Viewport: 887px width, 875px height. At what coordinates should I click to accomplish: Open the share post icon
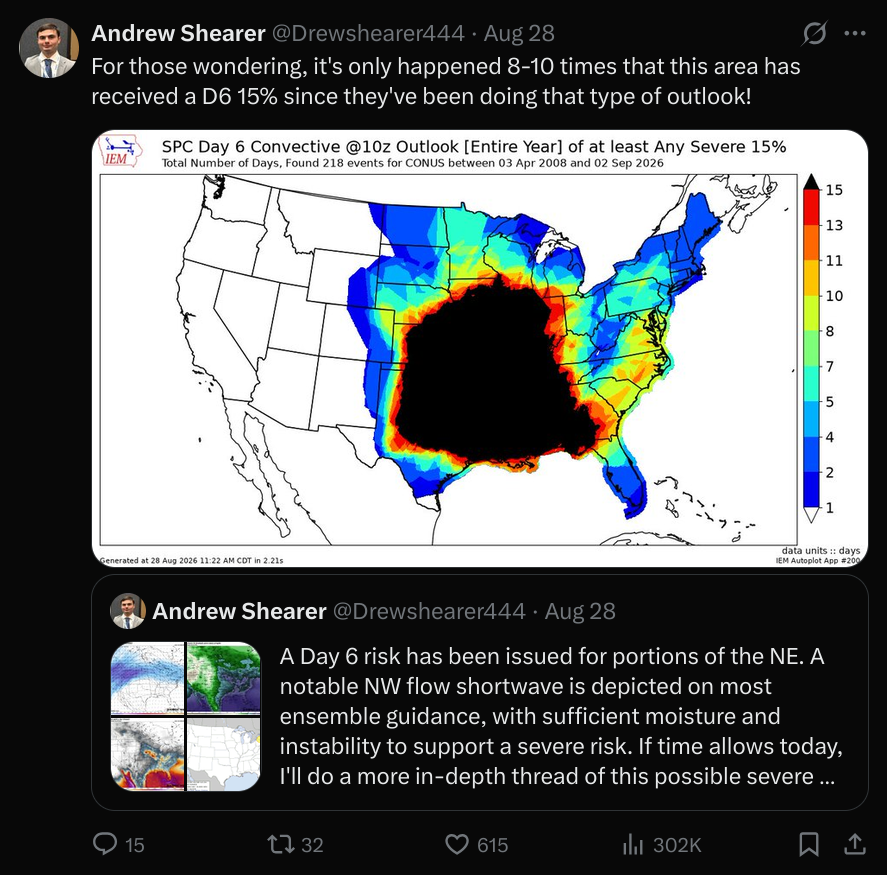(x=855, y=844)
